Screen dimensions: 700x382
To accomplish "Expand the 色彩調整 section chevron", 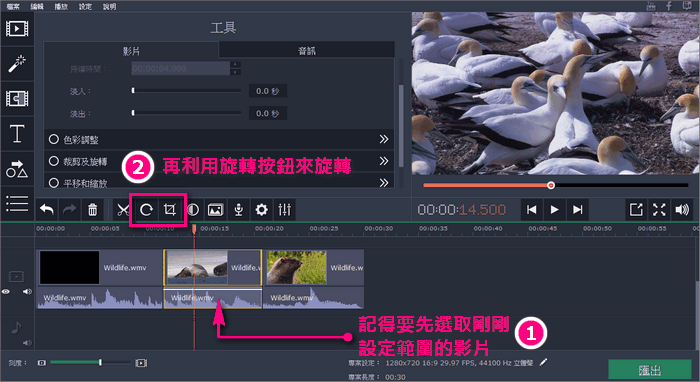I will coord(383,139).
